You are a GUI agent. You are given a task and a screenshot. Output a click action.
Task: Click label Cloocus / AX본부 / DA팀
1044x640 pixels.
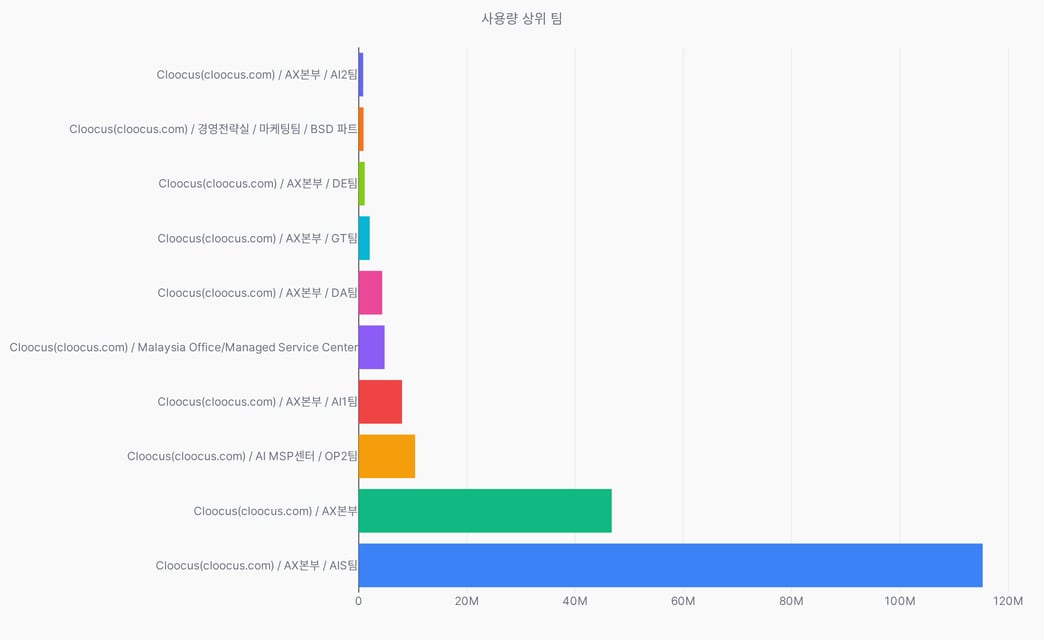[258, 293]
